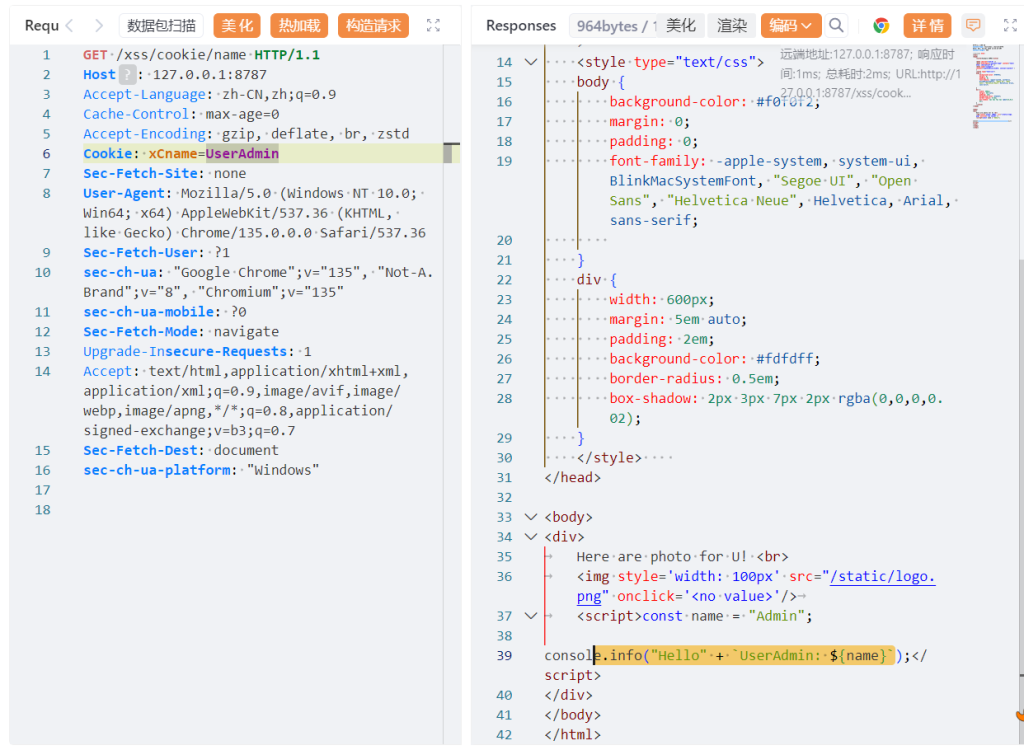Click the next request arrow
1024x750 pixels.
pos(98,25)
